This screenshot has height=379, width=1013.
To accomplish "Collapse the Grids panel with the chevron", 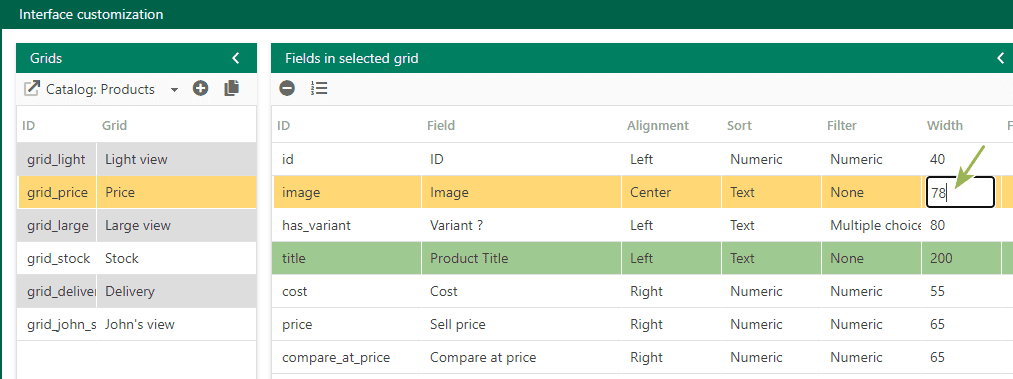I will coord(236,58).
